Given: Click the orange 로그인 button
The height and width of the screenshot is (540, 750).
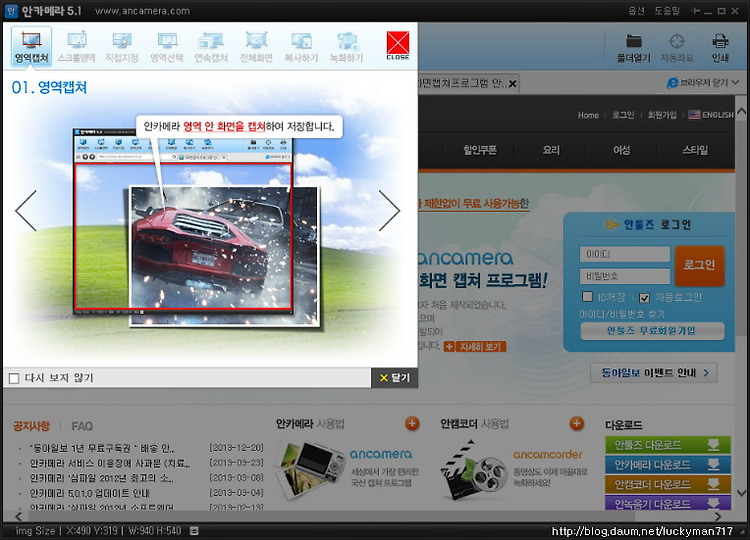Looking at the screenshot, I should tap(699, 265).
